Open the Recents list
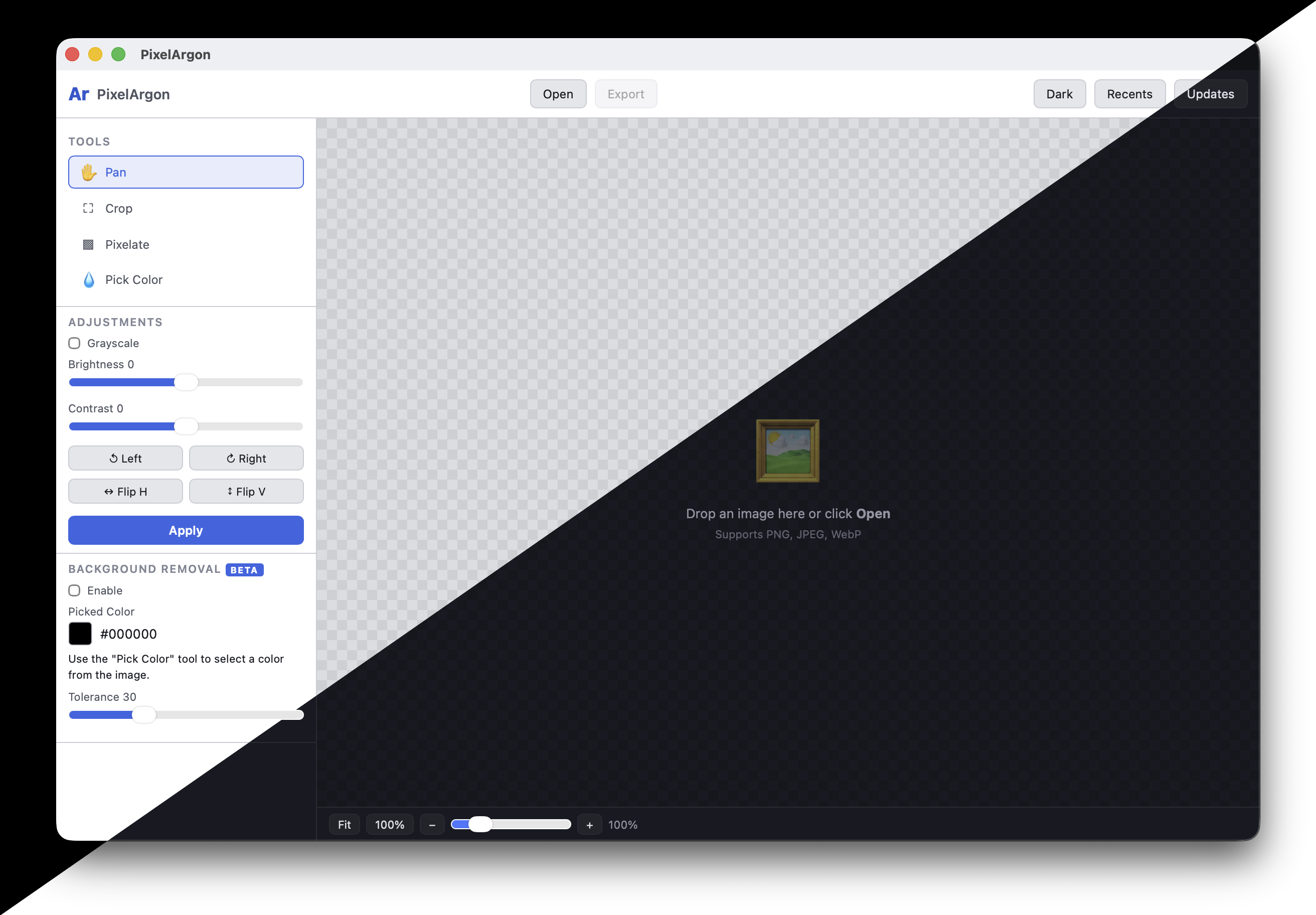 coord(1129,93)
